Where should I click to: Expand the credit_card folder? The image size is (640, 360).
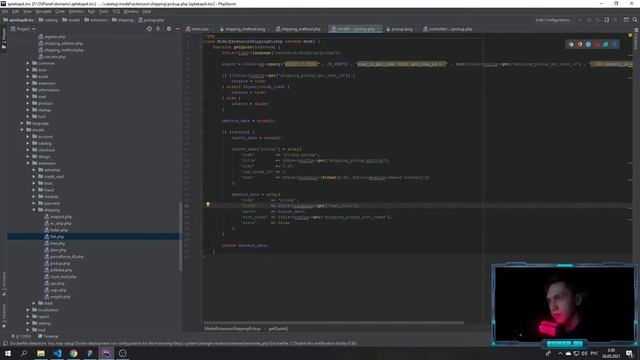[34, 177]
